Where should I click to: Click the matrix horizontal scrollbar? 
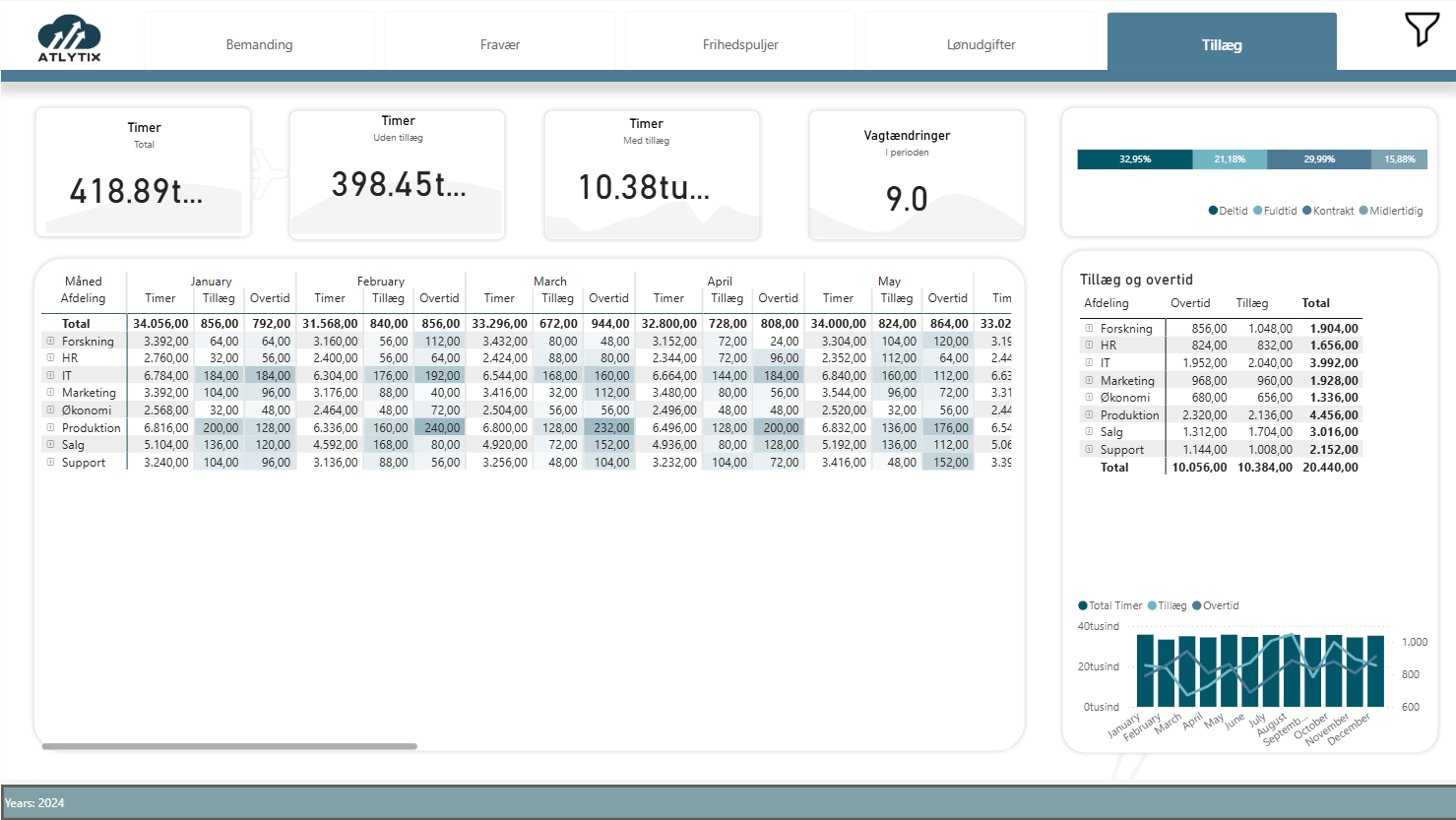228,746
